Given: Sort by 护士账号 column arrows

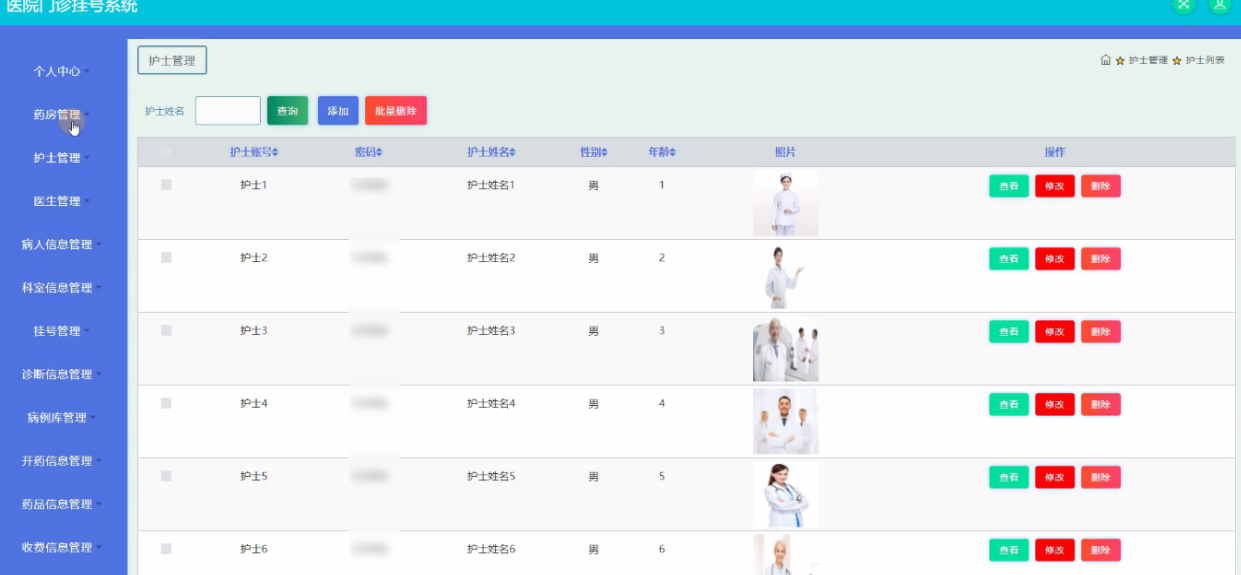Looking at the screenshot, I should pos(276,153).
